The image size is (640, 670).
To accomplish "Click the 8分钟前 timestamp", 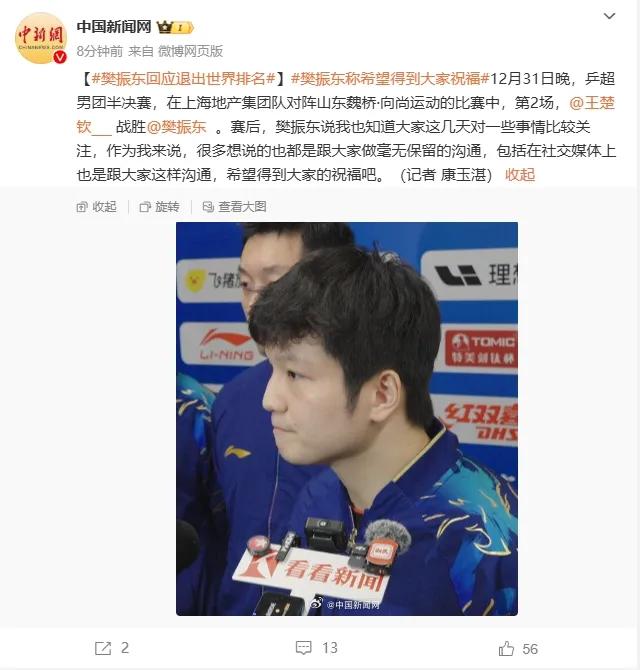I will pyautogui.click(x=100, y=51).
